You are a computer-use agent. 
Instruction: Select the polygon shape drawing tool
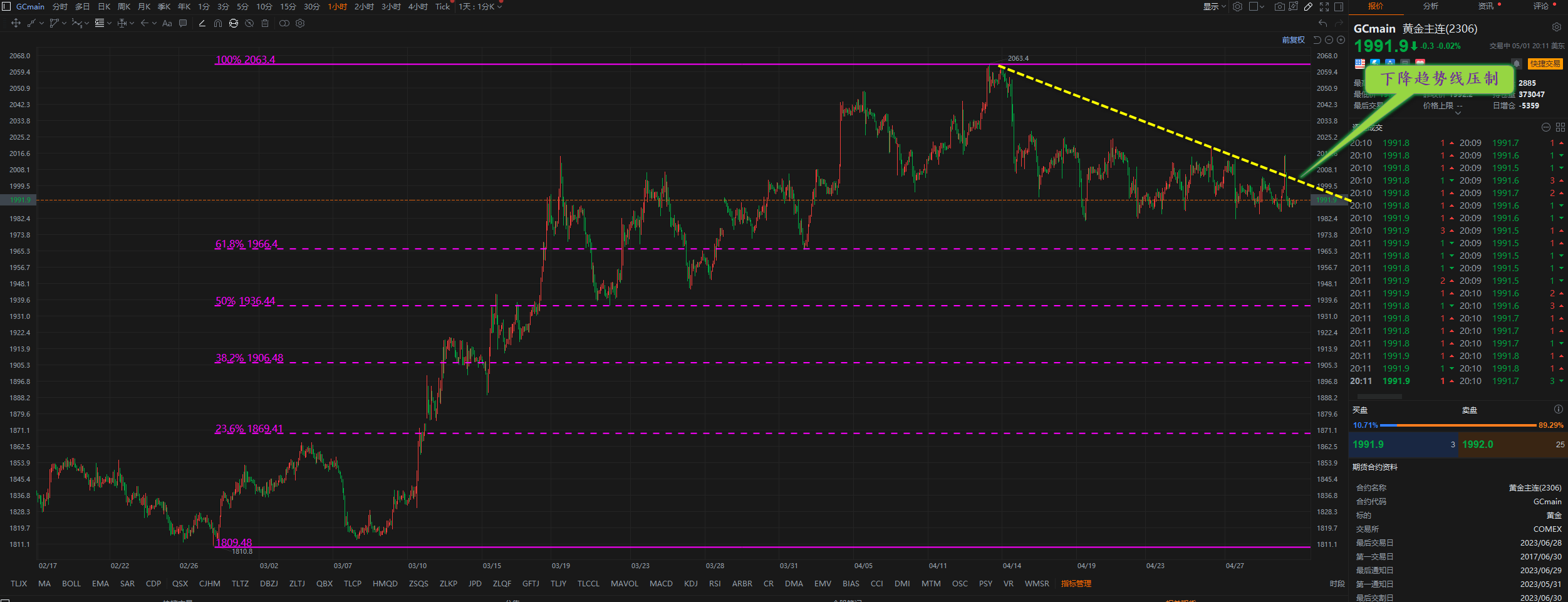[54, 23]
